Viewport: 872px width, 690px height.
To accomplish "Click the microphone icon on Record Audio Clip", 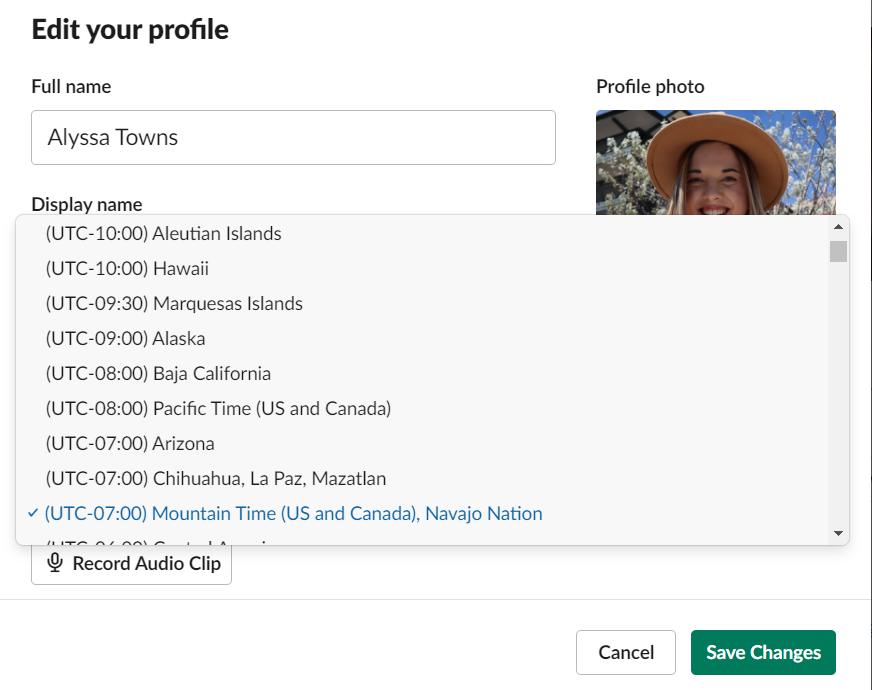I will pos(56,563).
